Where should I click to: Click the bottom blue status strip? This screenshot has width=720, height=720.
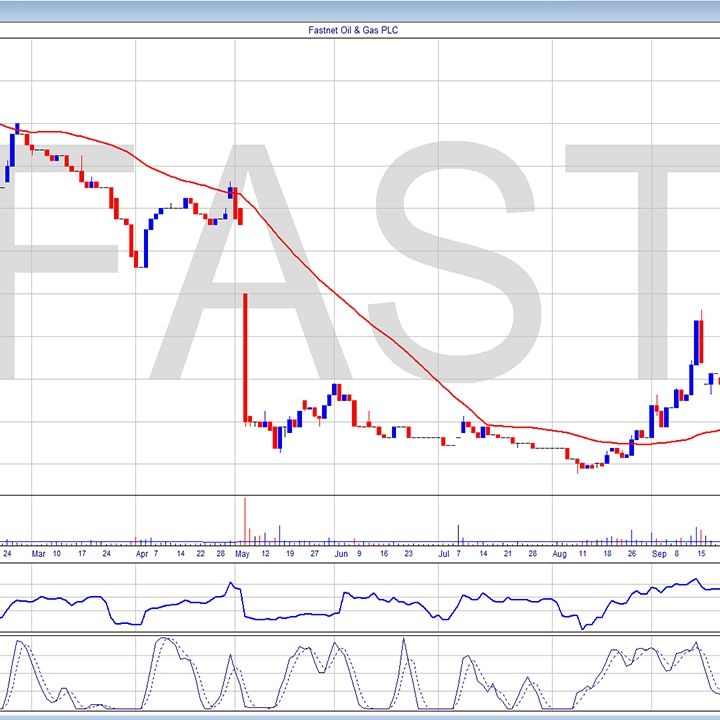tap(360, 714)
